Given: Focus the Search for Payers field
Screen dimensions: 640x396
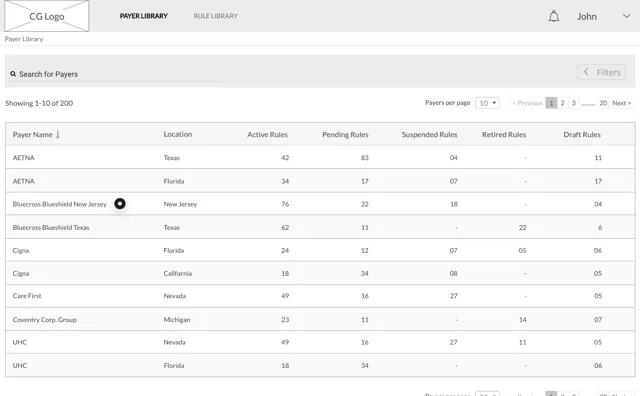Looking at the screenshot, I should coord(114,74).
